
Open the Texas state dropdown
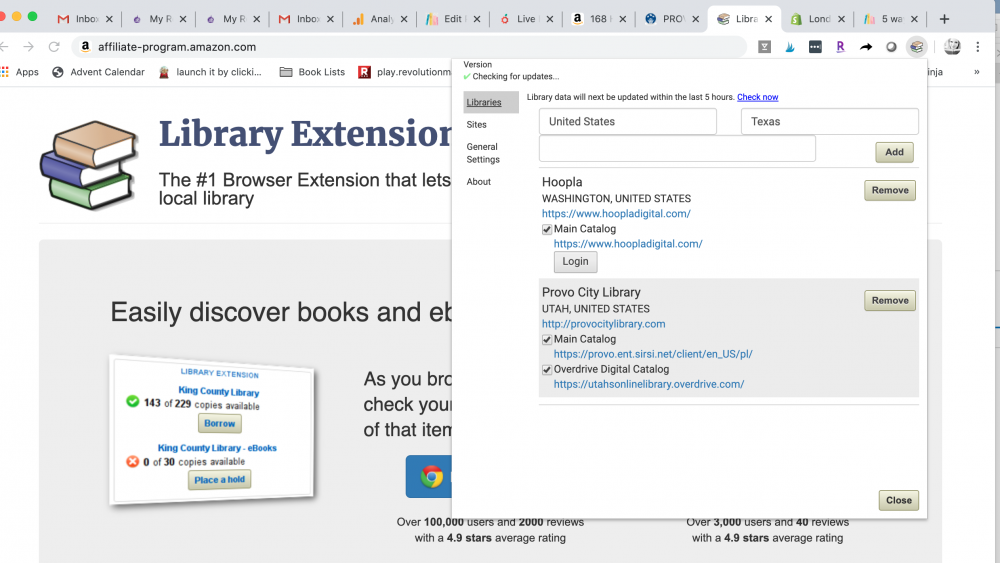830,121
